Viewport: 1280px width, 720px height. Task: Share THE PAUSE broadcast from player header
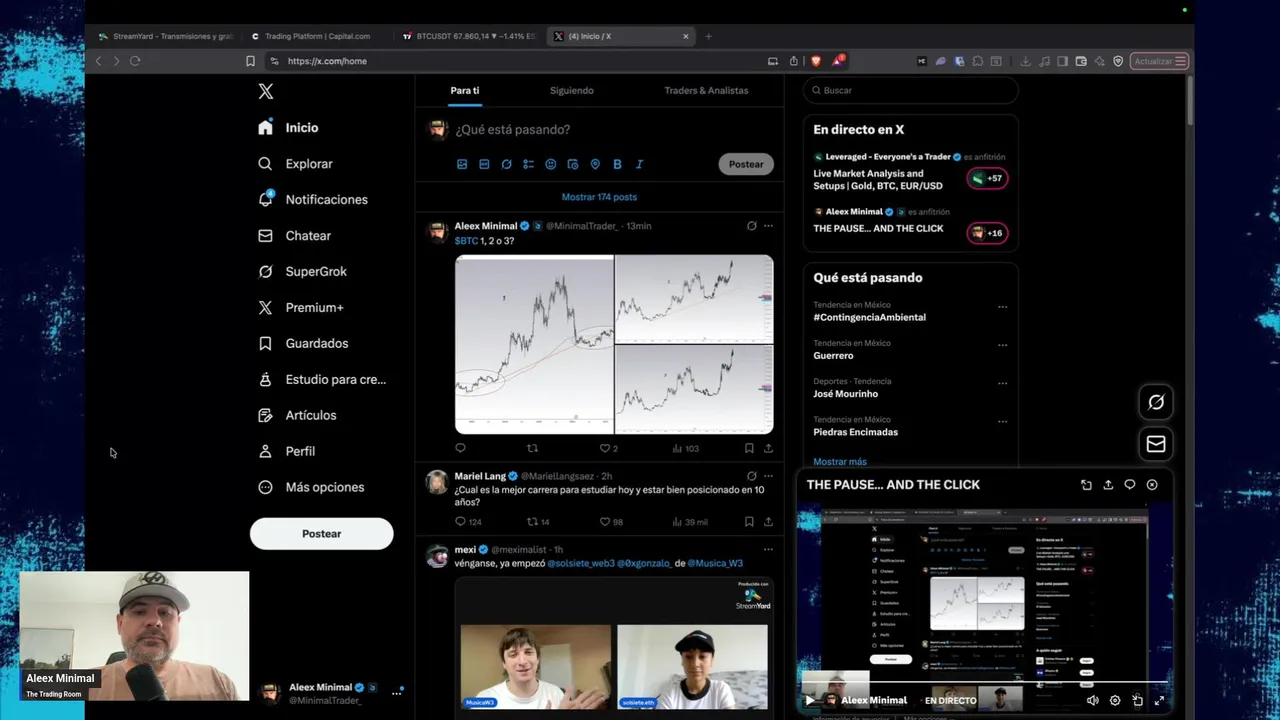click(x=1108, y=485)
